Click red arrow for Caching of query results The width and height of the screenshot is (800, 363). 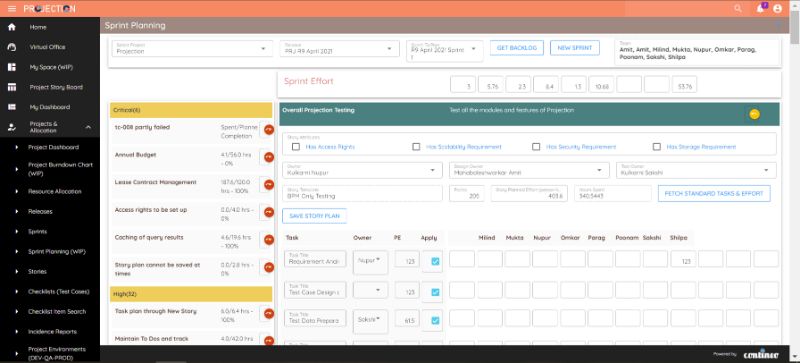(268, 240)
